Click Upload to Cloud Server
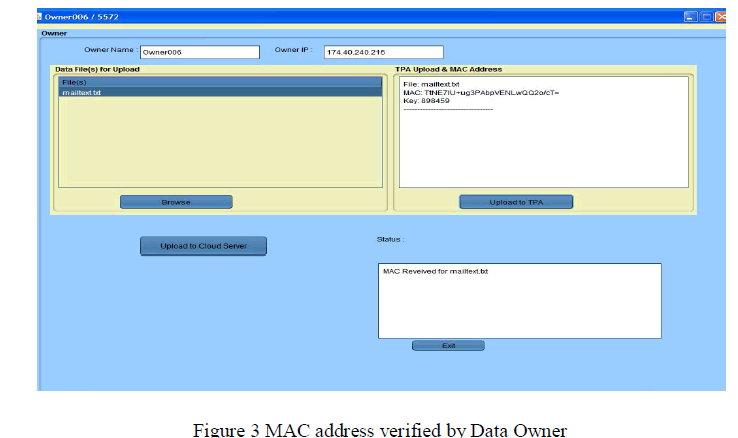The height and width of the screenshot is (438, 738). click(203, 246)
